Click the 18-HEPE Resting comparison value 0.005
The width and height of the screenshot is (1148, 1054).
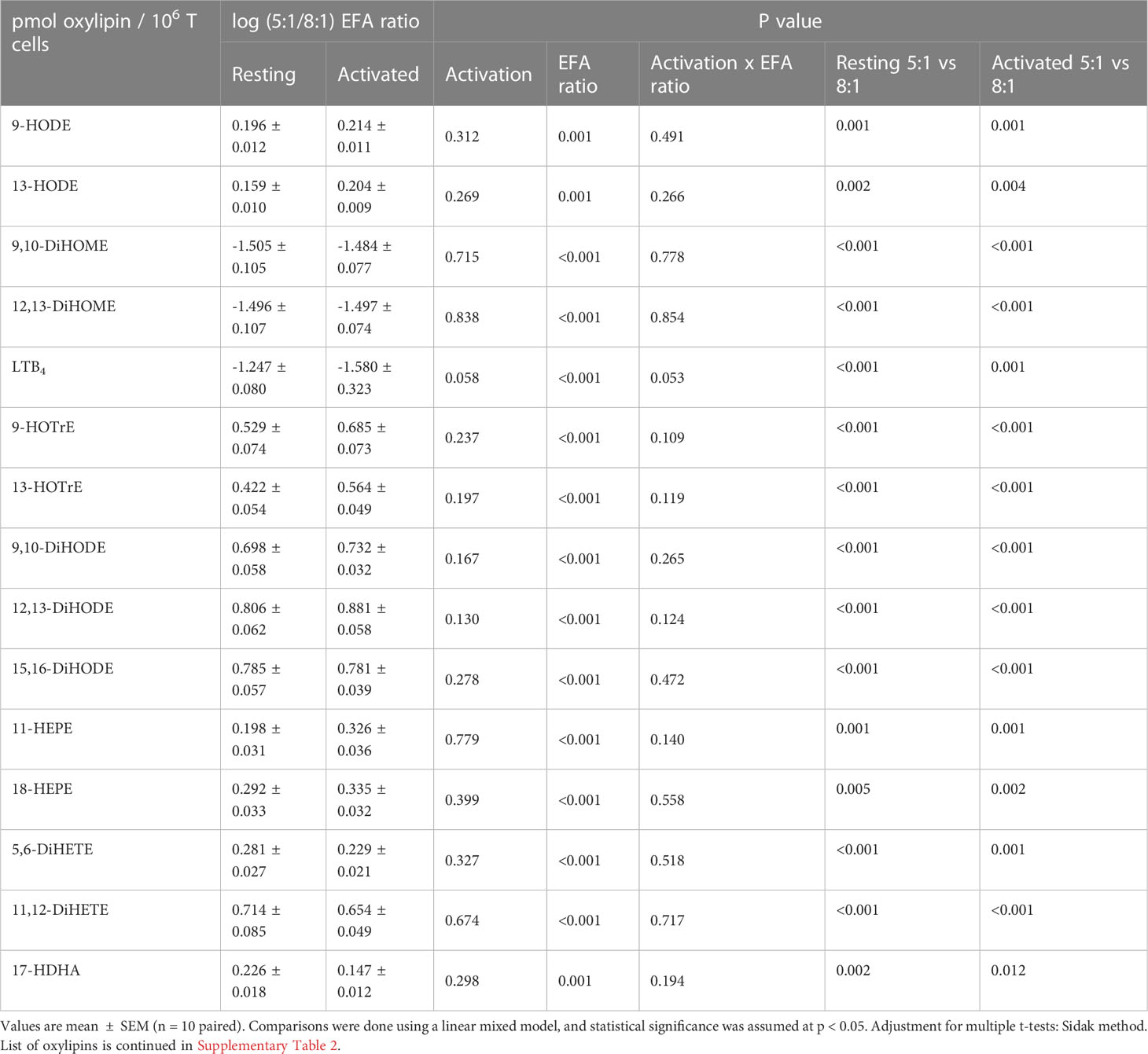click(853, 789)
